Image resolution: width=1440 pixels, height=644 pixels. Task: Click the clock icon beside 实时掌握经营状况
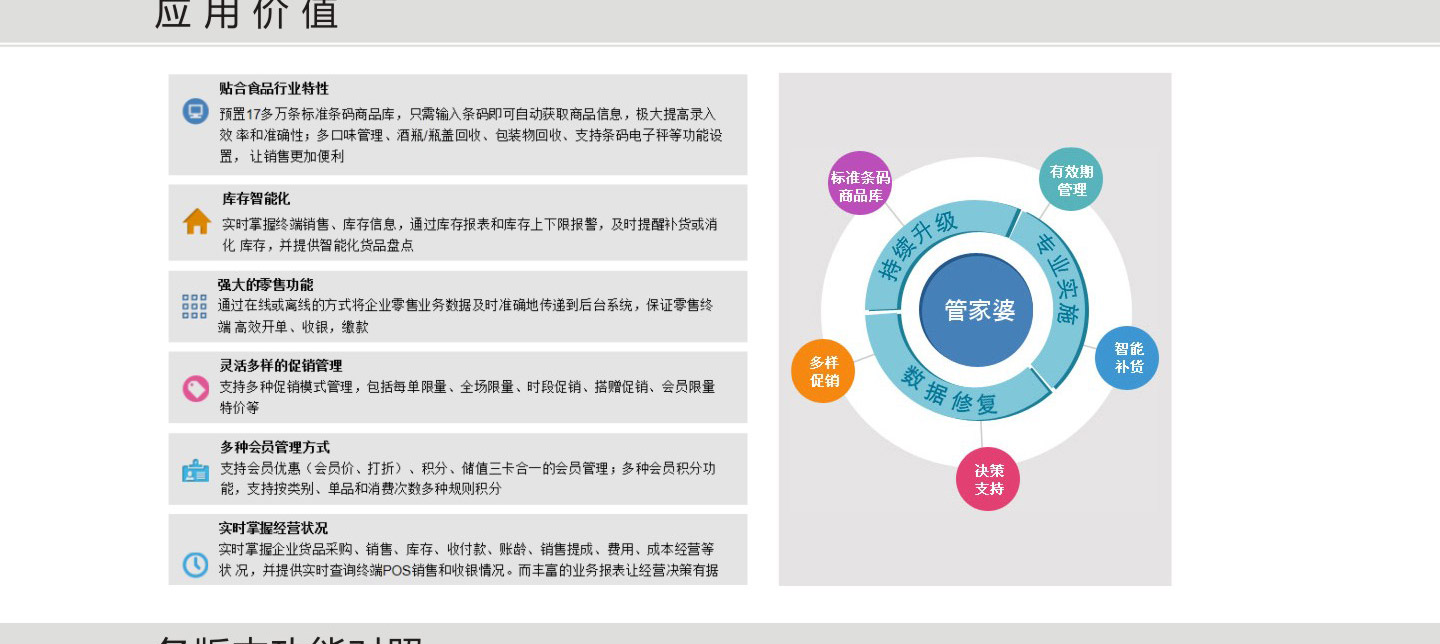pyautogui.click(x=196, y=564)
